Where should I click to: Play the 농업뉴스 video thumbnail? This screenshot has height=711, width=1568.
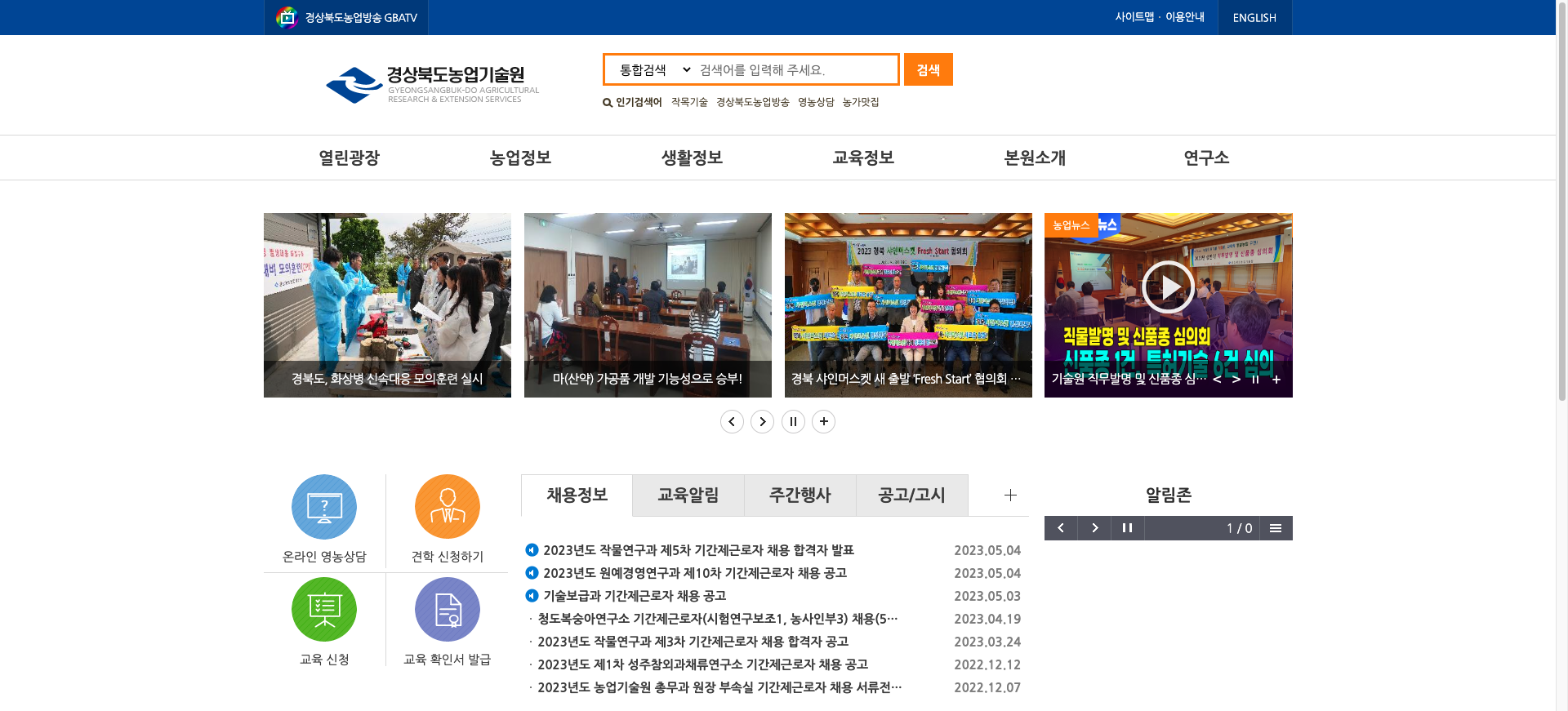coord(1168,287)
